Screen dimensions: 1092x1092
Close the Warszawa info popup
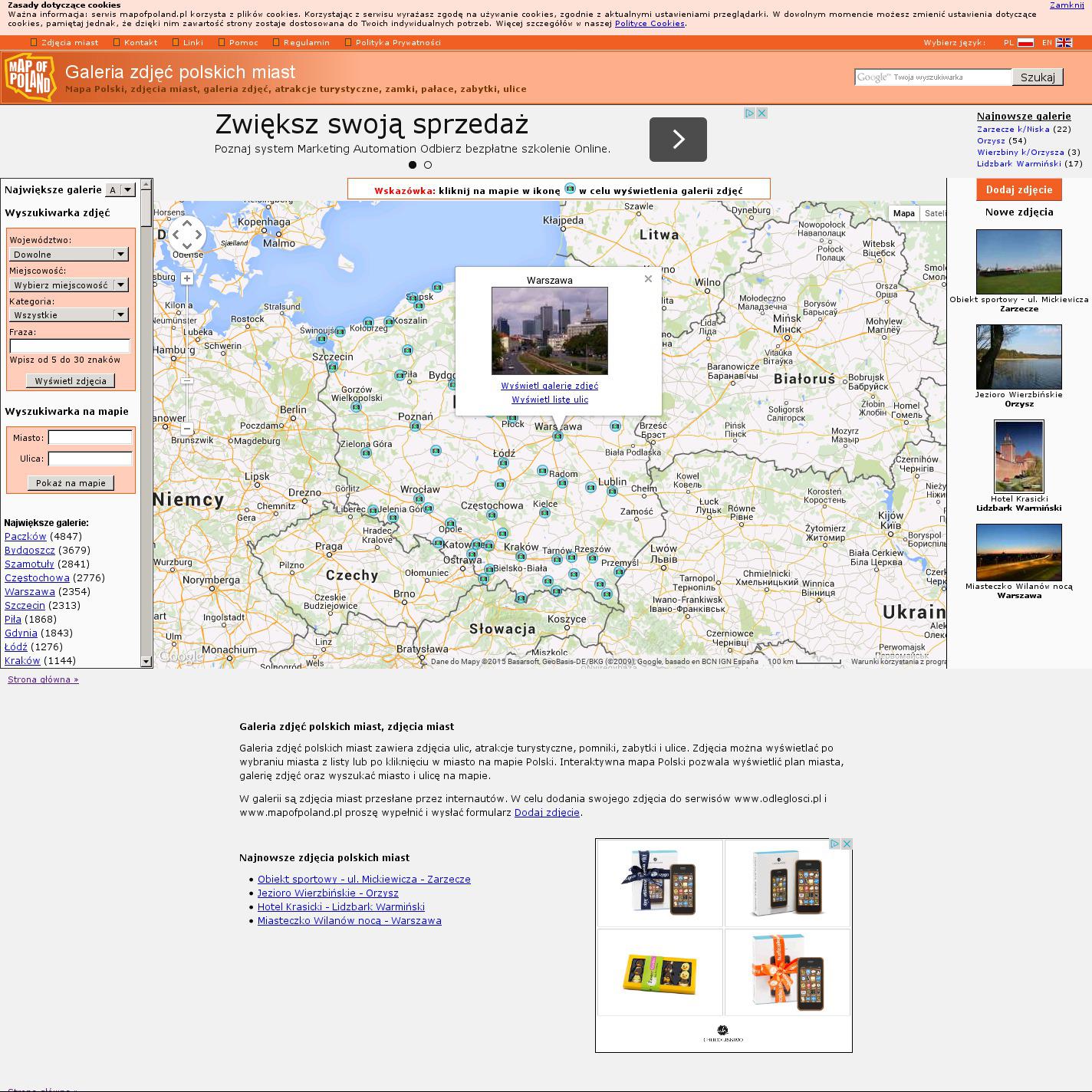tap(648, 279)
